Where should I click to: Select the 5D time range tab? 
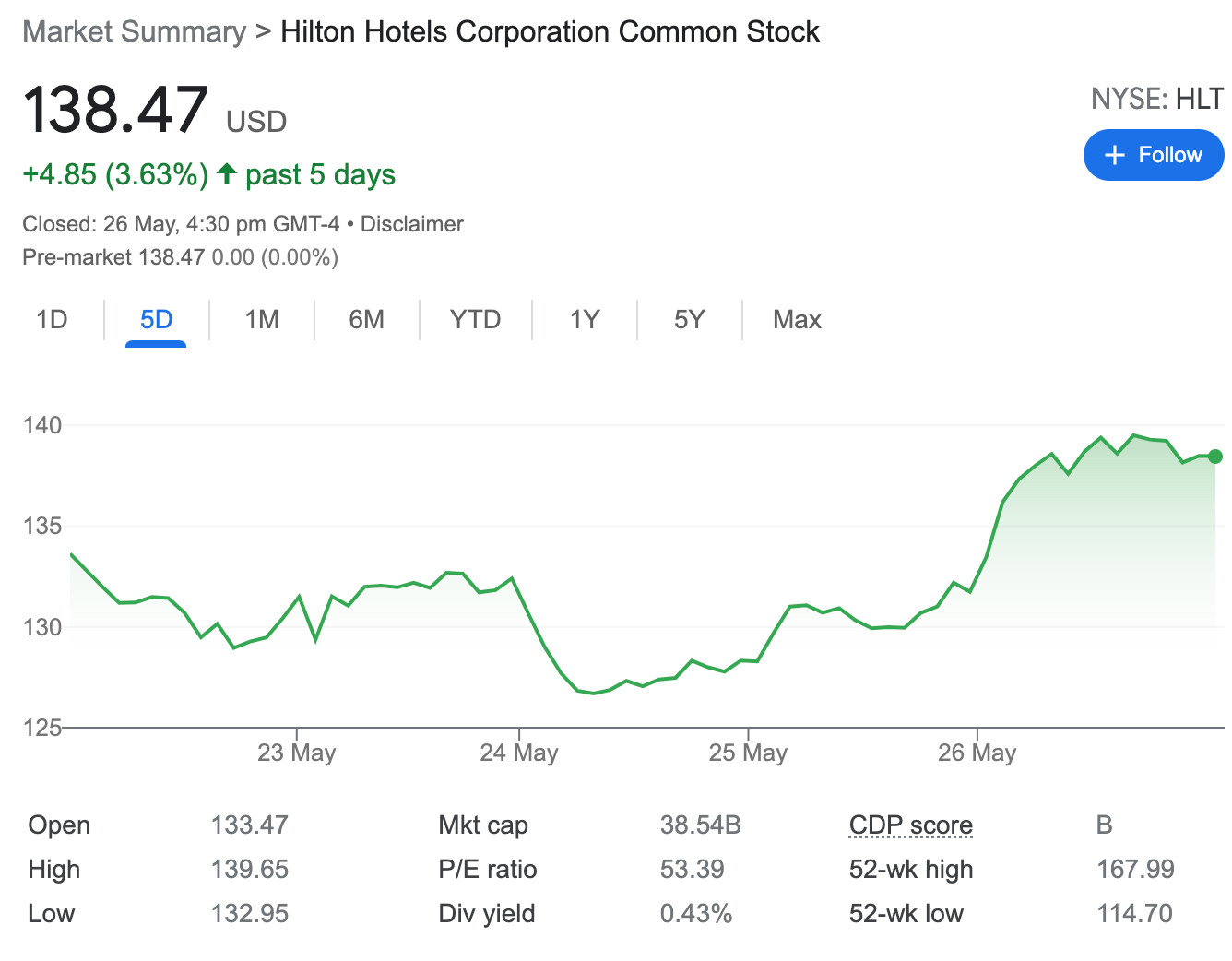(156, 319)
